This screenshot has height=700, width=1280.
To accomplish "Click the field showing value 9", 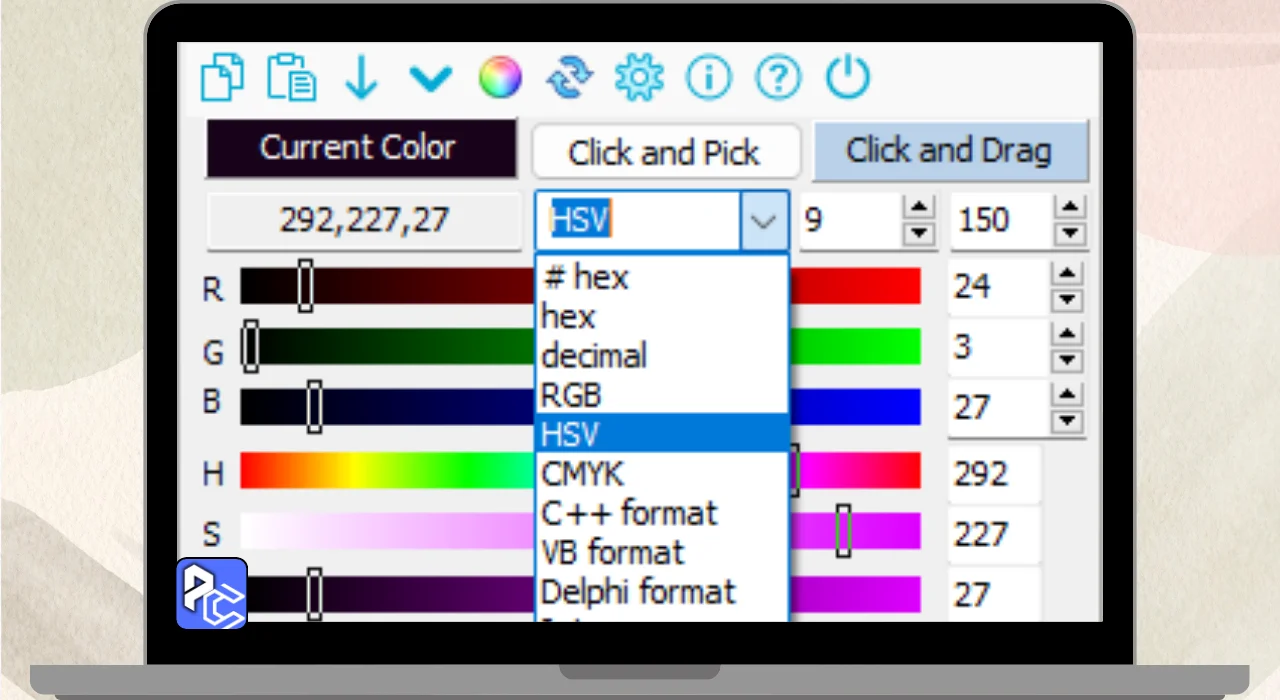I will (849, 221).
